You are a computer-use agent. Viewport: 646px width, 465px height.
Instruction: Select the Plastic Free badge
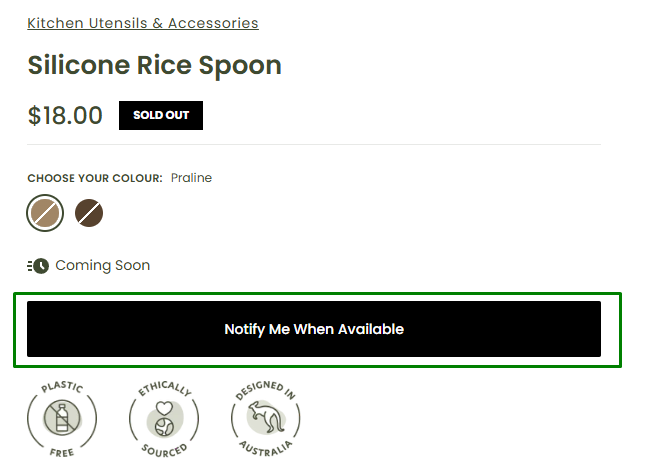[62, 419]
